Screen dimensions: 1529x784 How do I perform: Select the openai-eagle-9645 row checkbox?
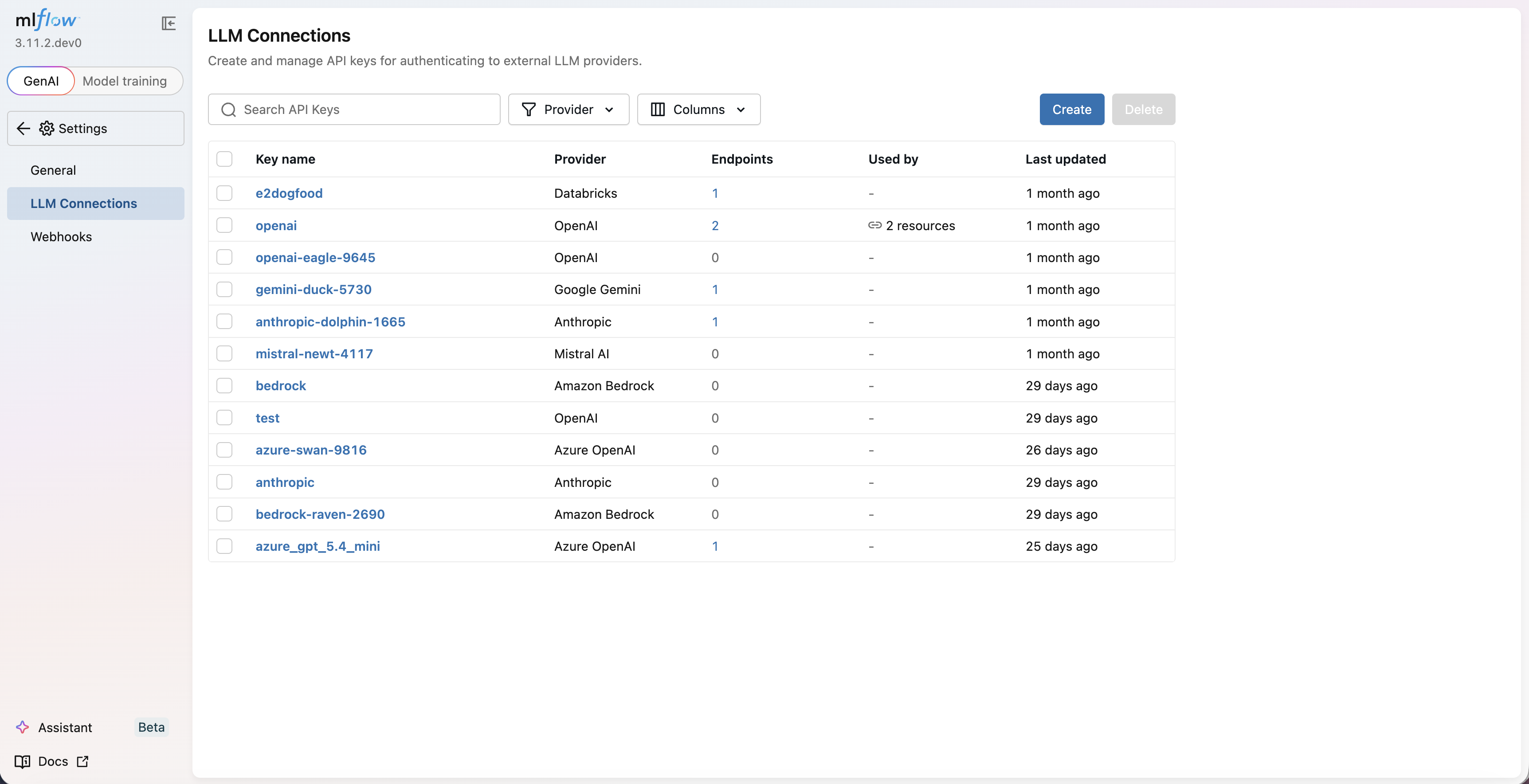point(224,257)
